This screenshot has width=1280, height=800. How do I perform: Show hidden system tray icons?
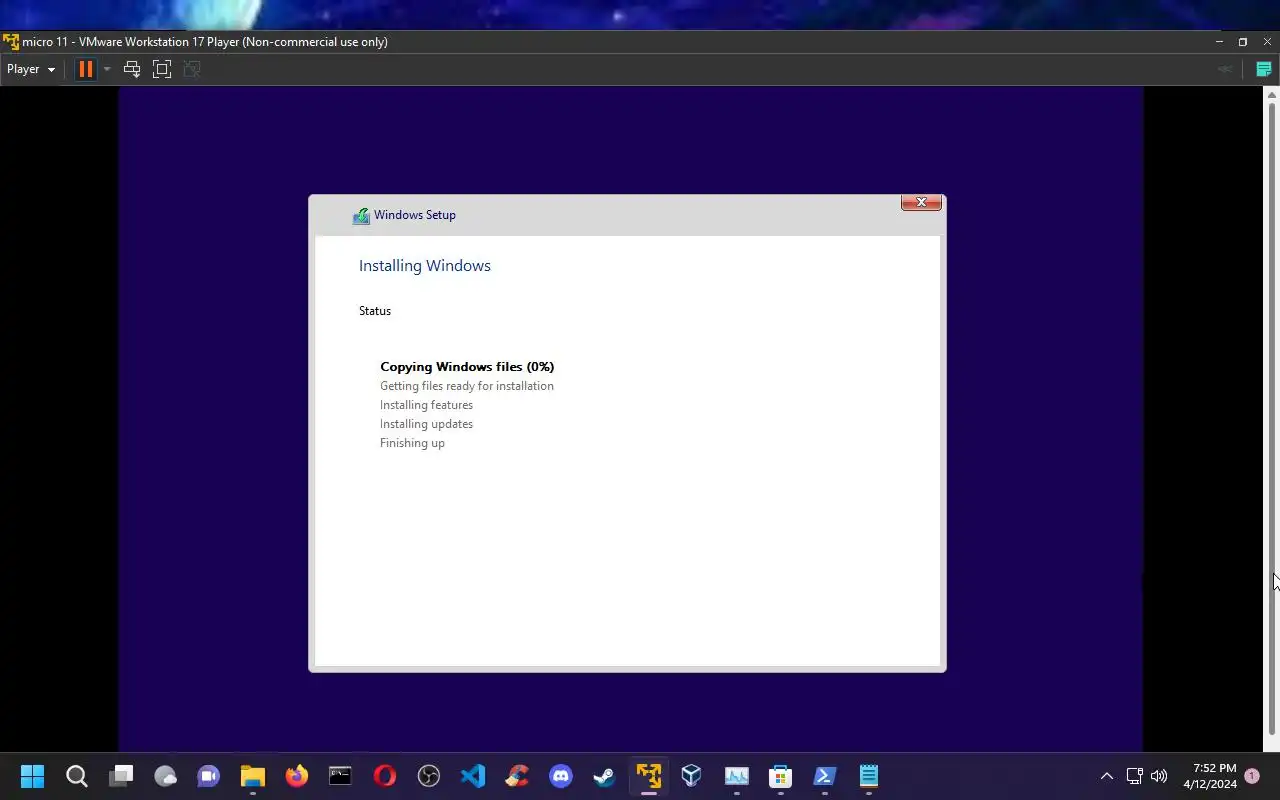[x=1106, y=776]
